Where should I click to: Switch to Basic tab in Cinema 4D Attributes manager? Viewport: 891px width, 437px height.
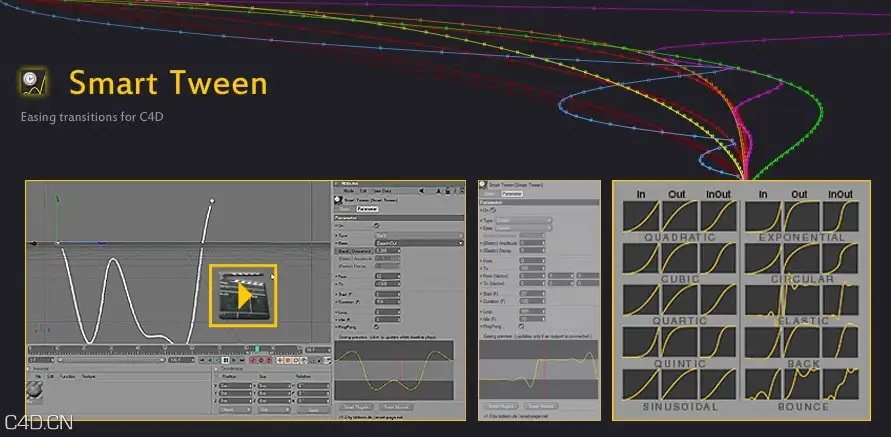click(x=345, y=209)
